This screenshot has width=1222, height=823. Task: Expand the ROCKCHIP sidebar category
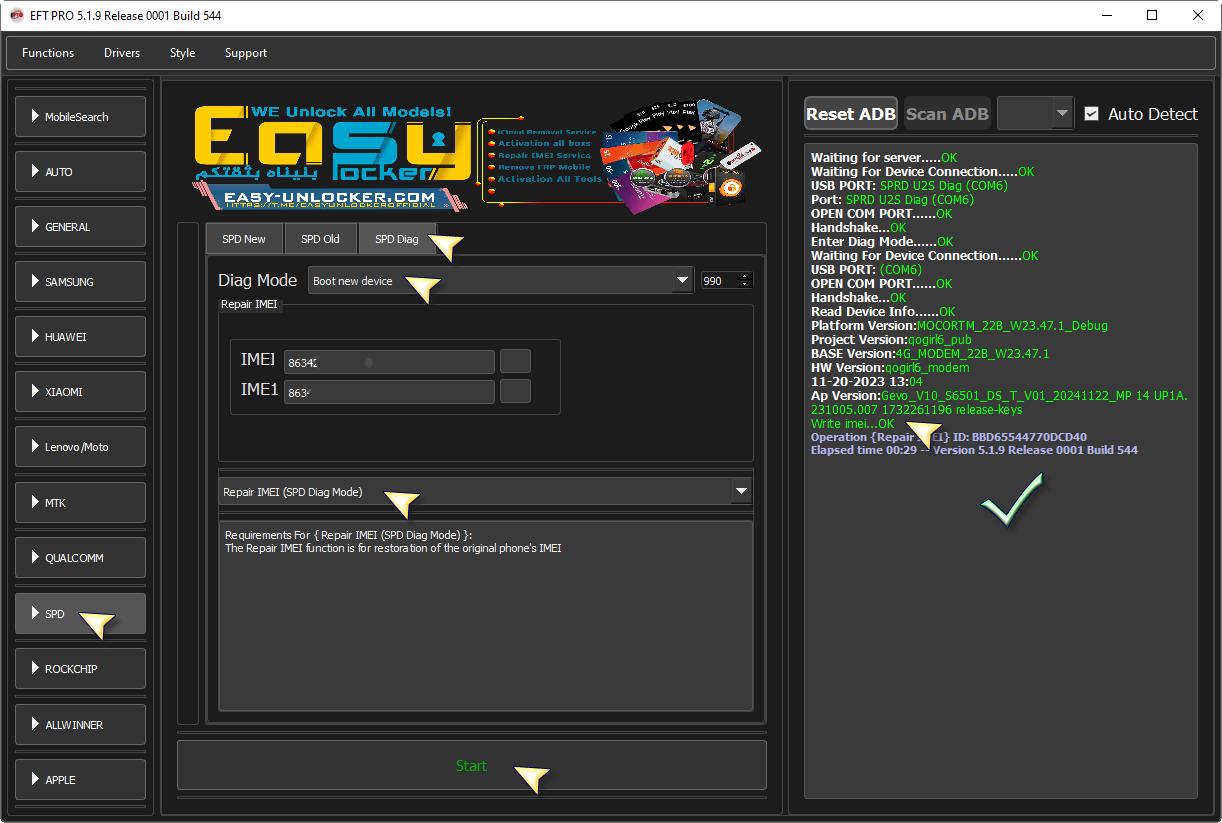[x=80, y=669]
